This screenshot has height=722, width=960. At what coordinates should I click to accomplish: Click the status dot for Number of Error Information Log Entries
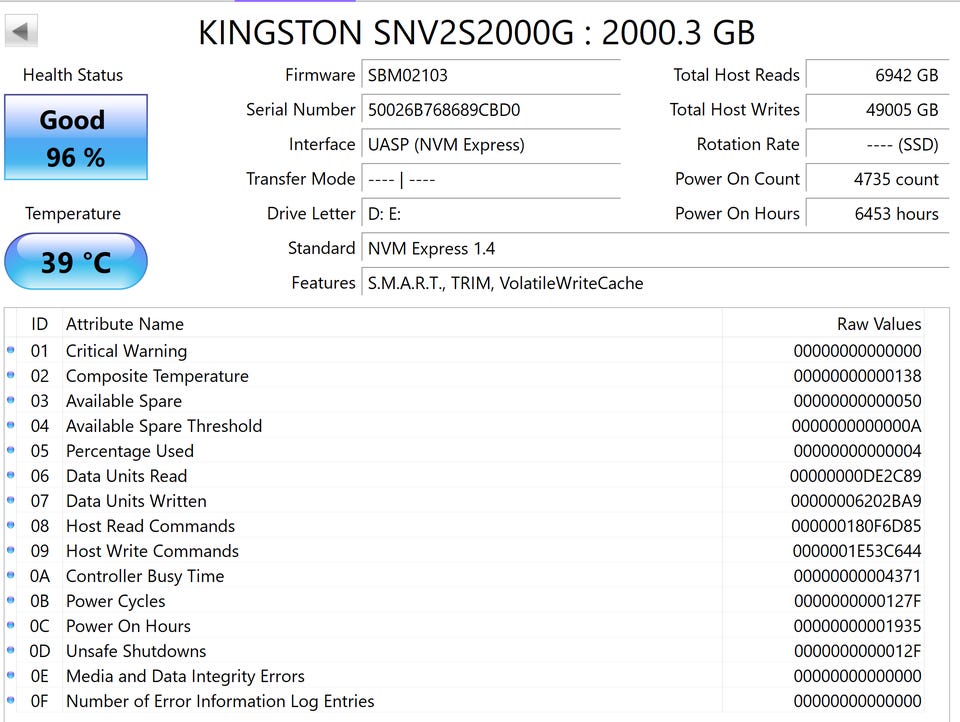[10, 700]
